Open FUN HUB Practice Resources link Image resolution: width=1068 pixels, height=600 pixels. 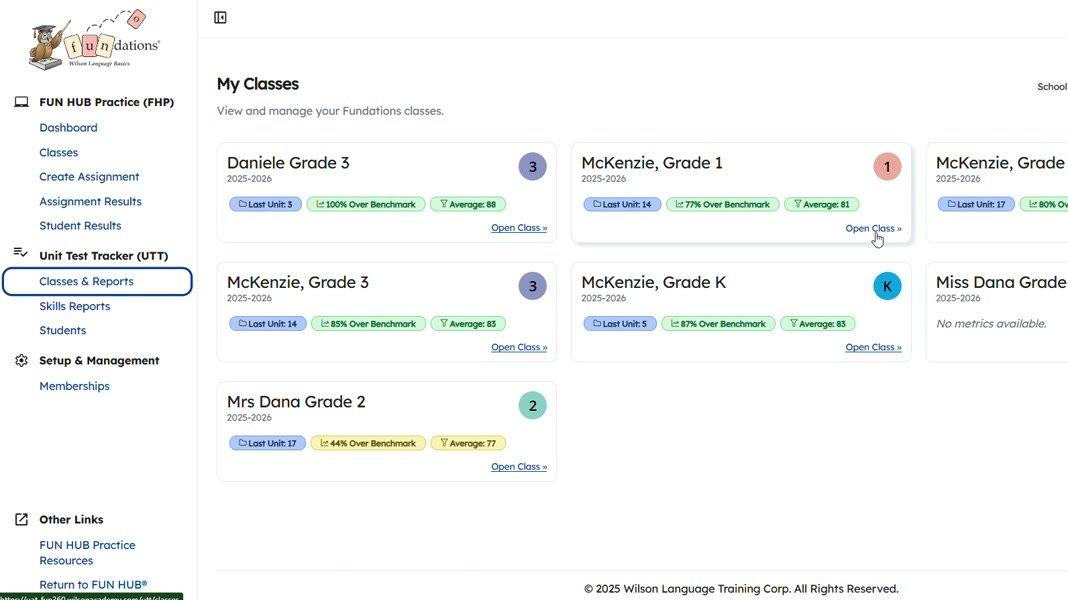(87, 552)
